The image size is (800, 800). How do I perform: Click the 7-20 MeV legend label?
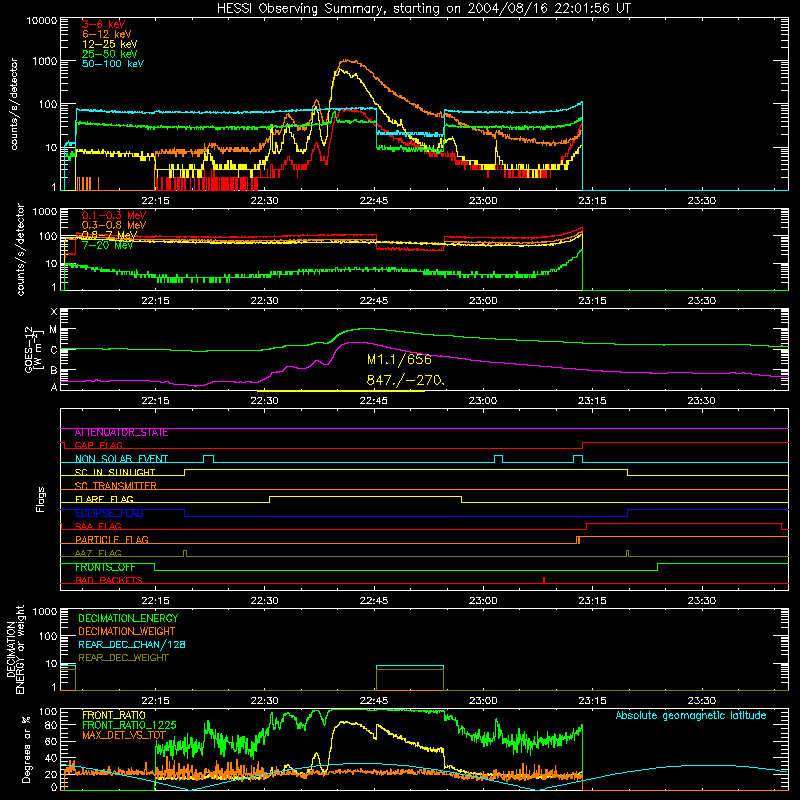click(x=107, y=245)
